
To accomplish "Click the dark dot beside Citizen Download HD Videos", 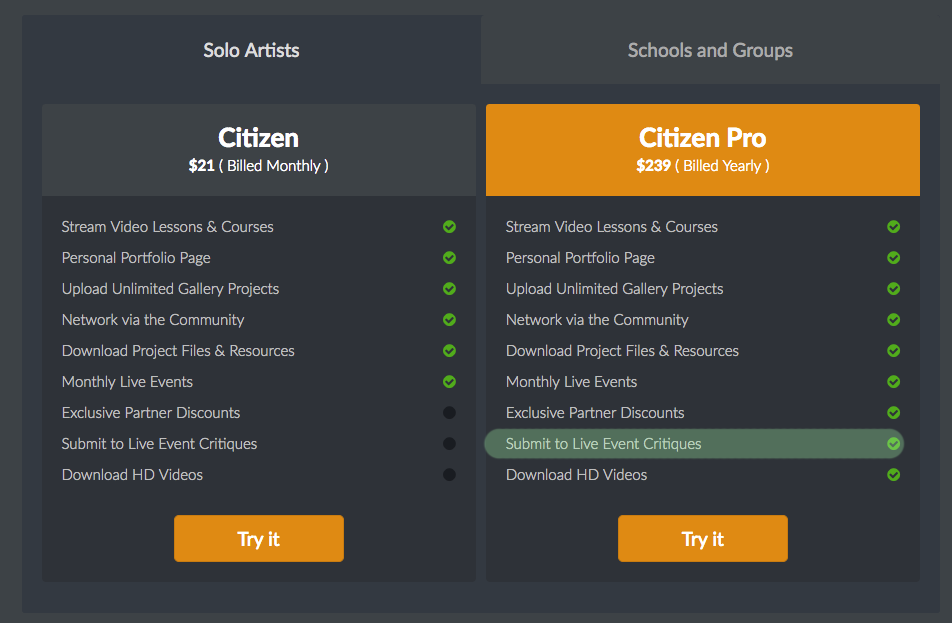I will point(449,475).
